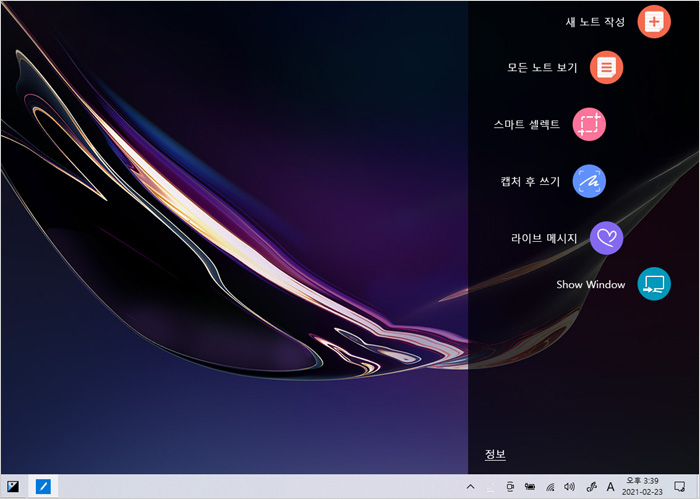Click the blue pen app in taskbar
700x499 pixels.
(43, 487)
